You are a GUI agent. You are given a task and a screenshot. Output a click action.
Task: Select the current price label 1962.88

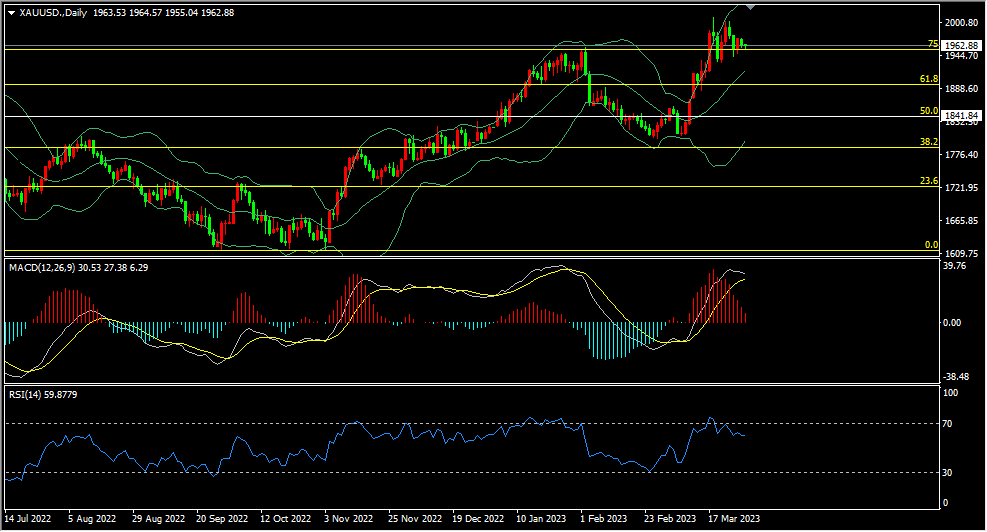click(x=962, y=45)
